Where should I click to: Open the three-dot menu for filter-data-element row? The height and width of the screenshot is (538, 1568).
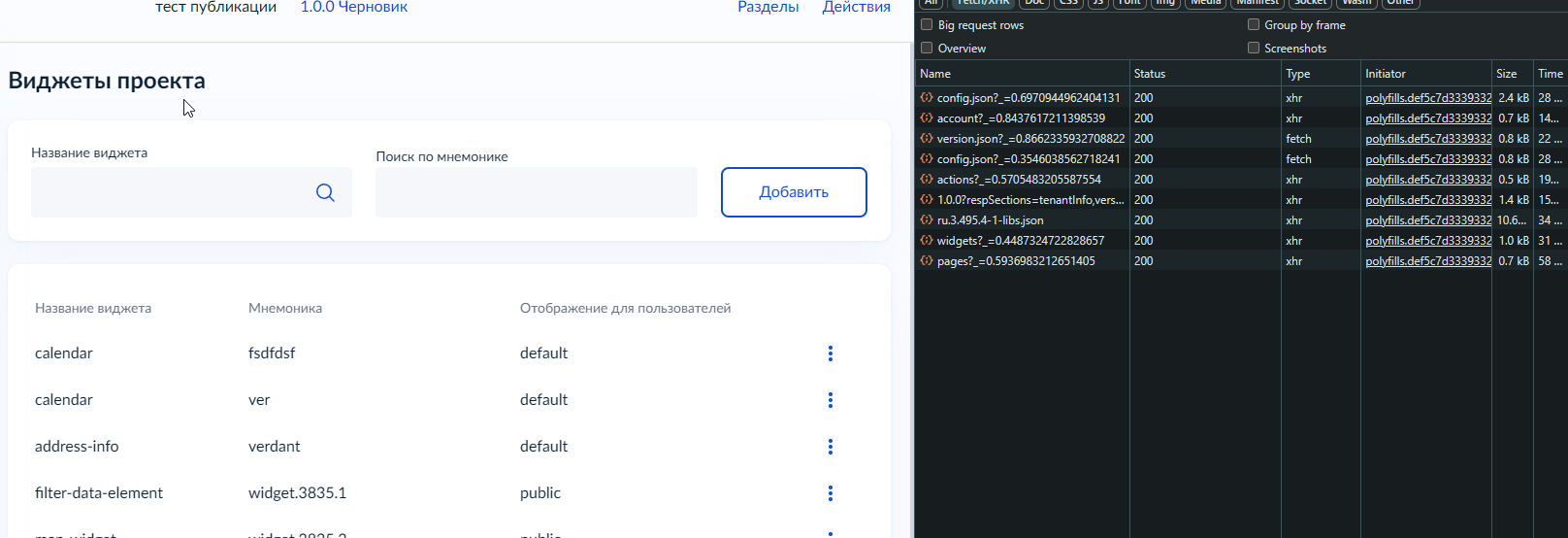[831, 493]
